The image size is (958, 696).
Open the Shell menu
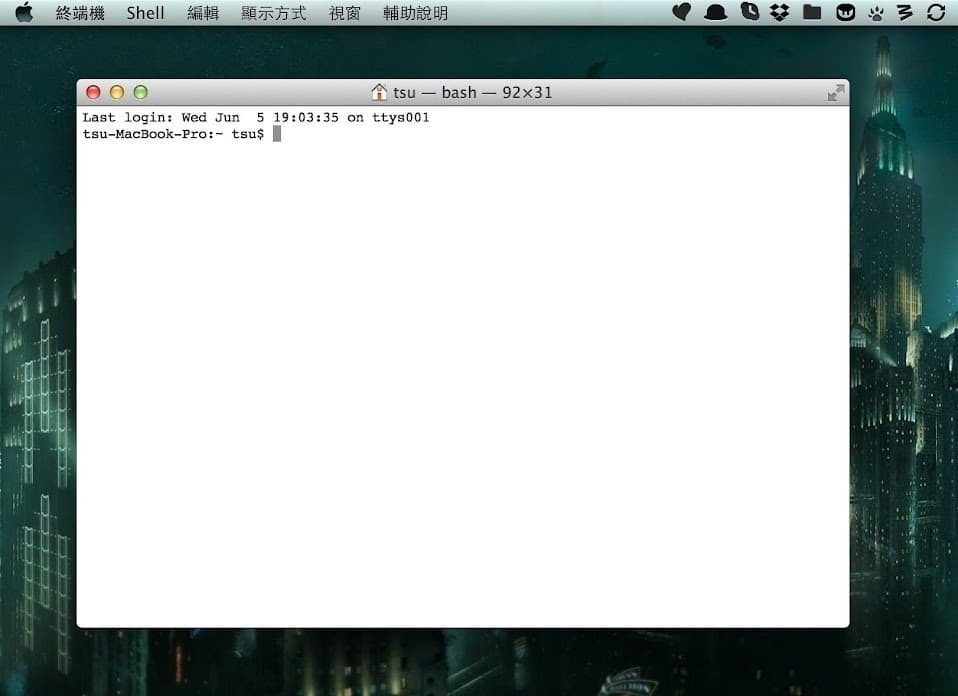point(145,13)
